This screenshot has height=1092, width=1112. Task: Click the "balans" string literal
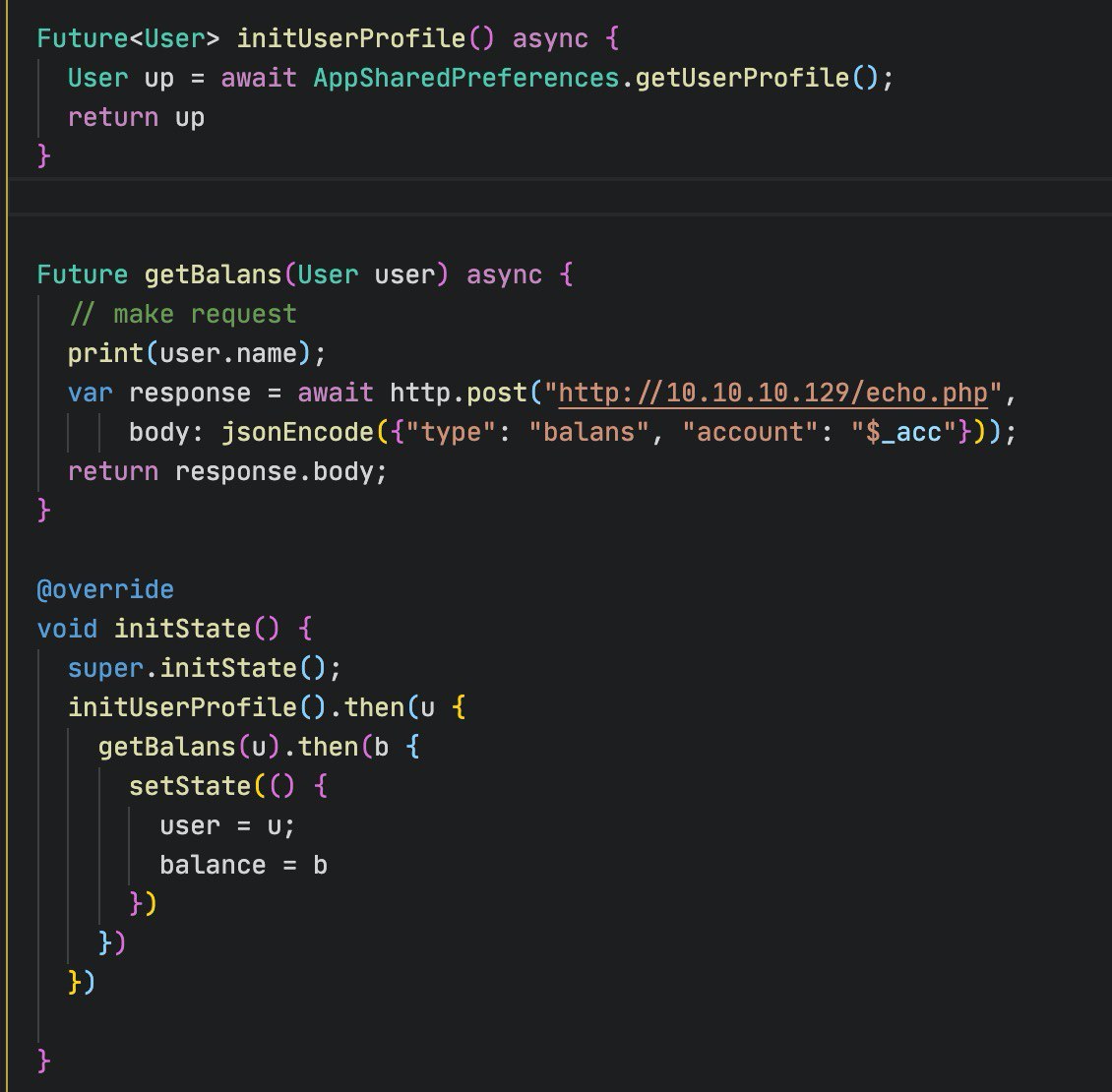click(x=588, y=433)
